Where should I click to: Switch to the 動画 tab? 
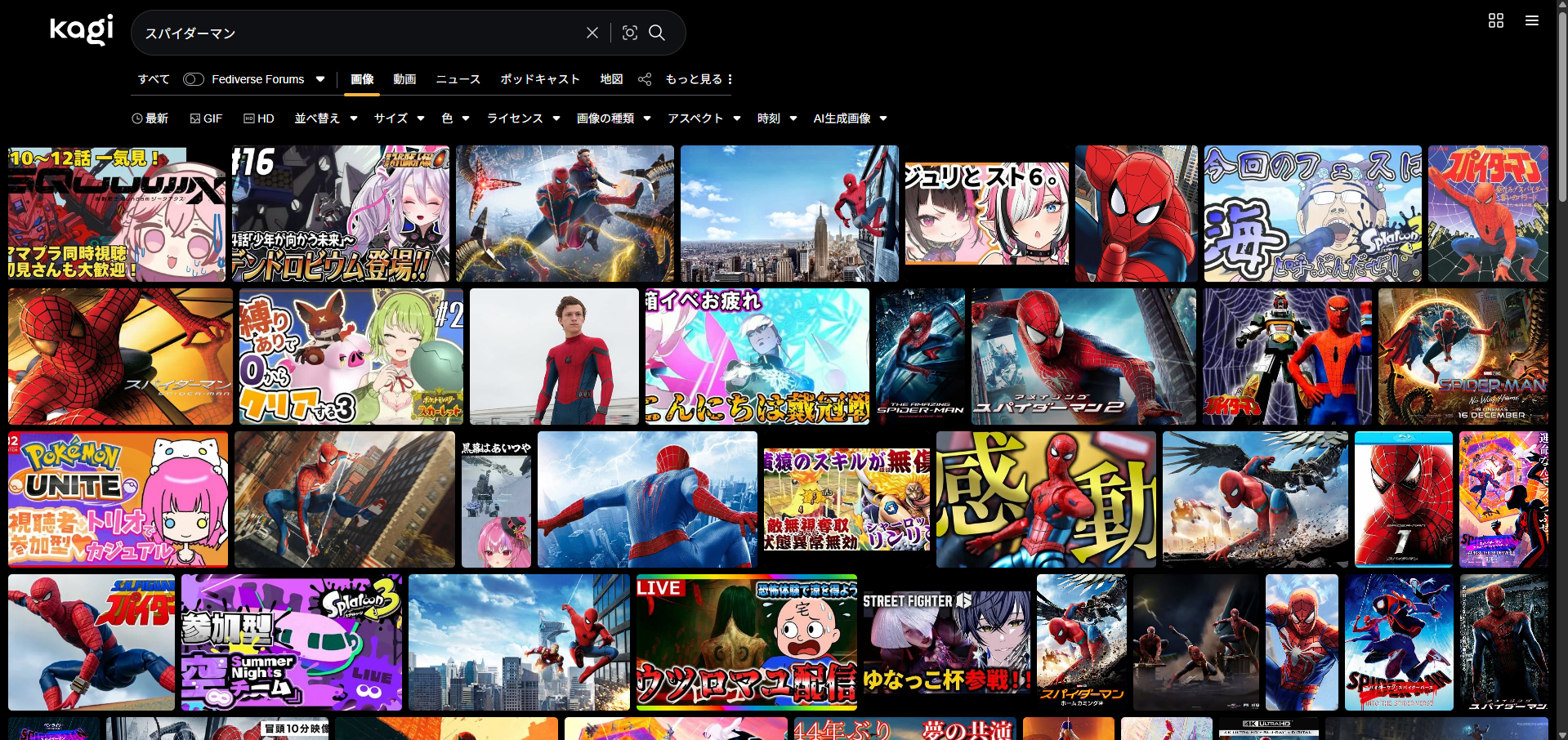pyautogui.click(x=404, y=79)
